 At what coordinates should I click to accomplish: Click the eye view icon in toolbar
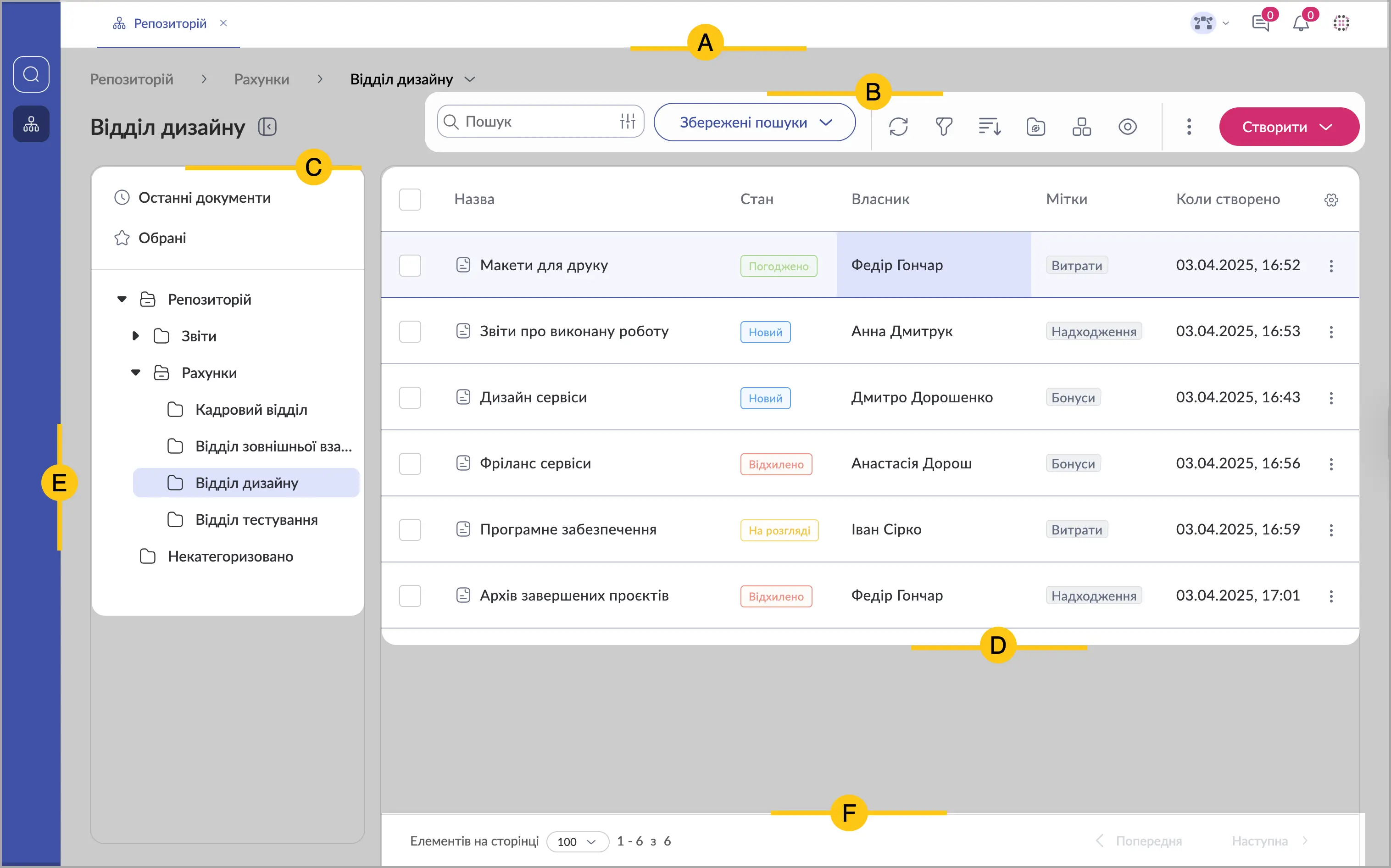pos(1128,126)
